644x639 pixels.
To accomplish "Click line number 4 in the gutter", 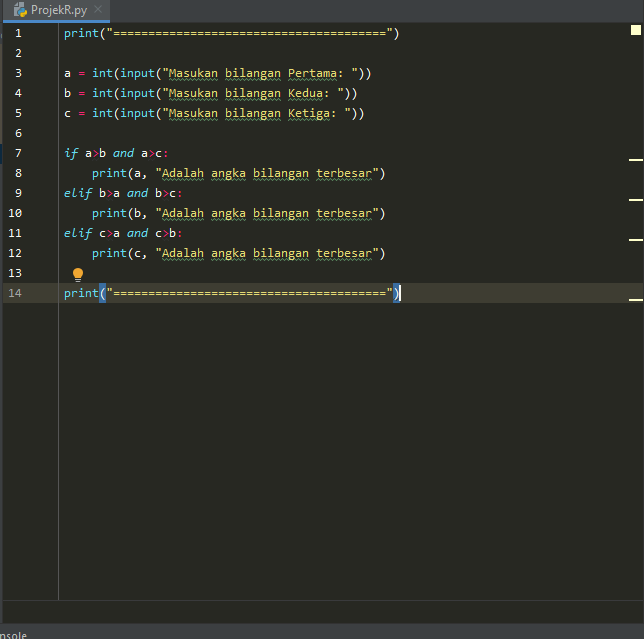I will click(18, 93).
